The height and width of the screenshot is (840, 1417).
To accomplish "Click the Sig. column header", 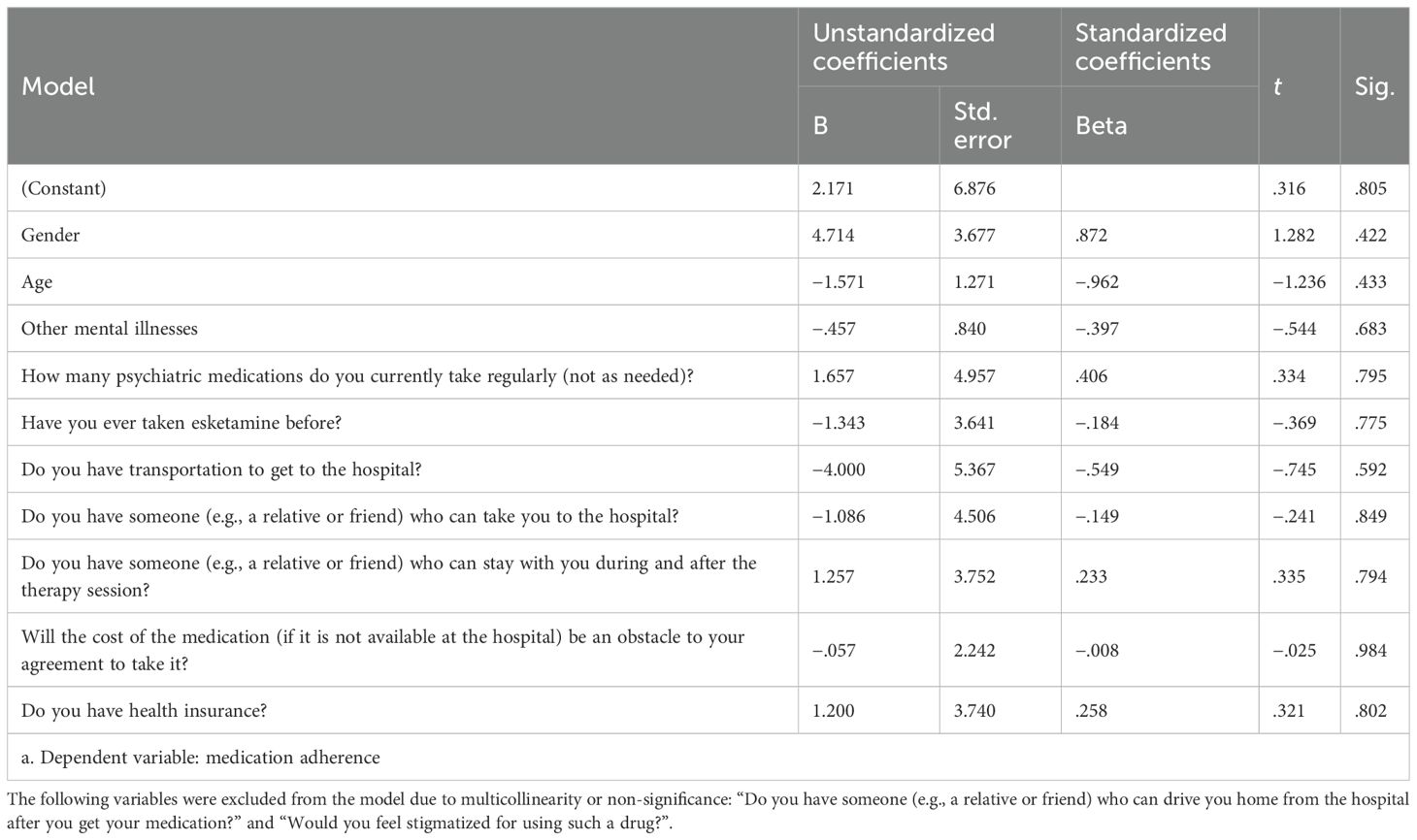I will tap(1373, 86).
